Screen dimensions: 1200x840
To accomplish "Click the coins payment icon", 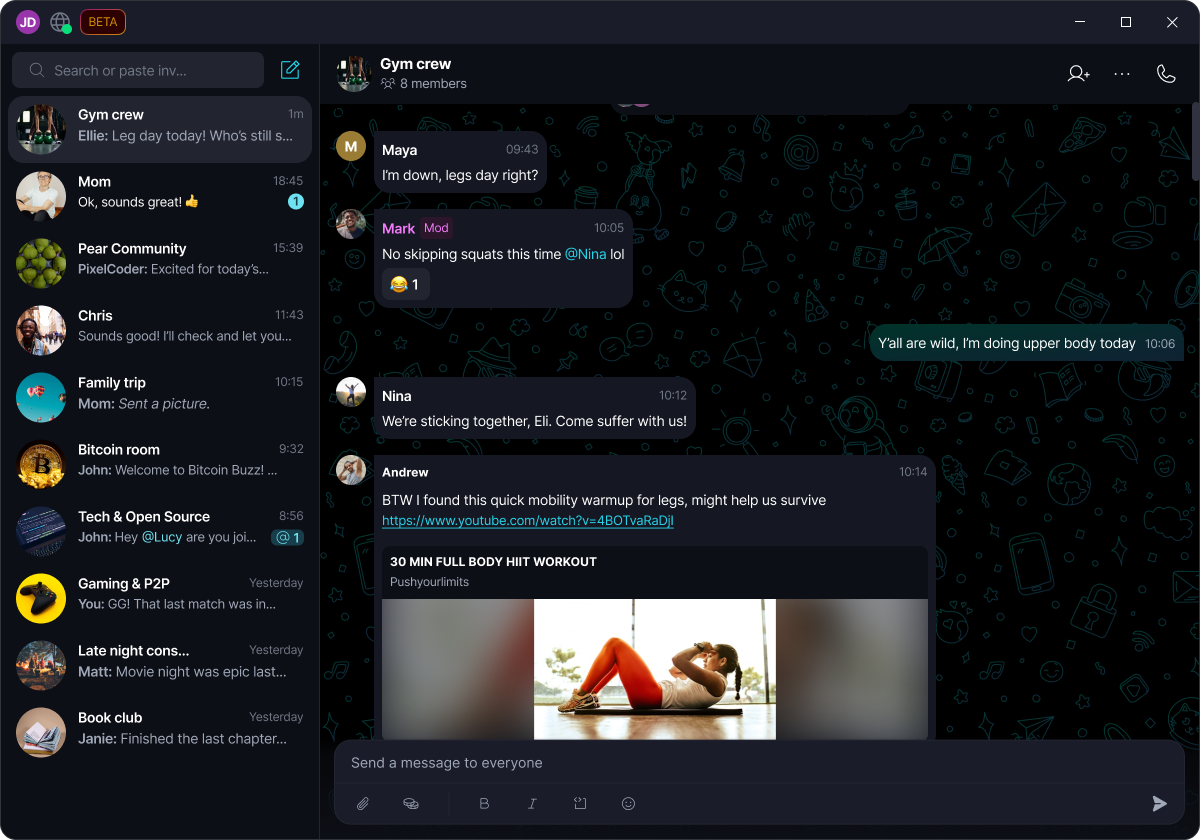I will click(410, 803).
